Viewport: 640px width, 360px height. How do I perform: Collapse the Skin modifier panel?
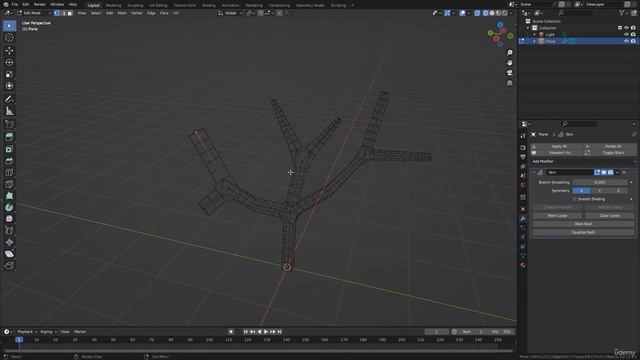click(x=534, y=173)
